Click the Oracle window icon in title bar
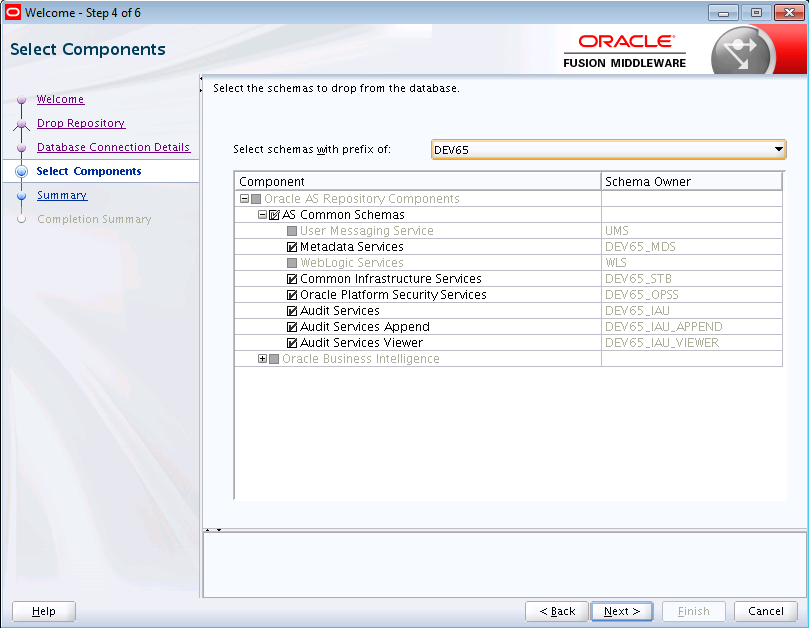This screenshot has height=628, width=809. point(12,12)
